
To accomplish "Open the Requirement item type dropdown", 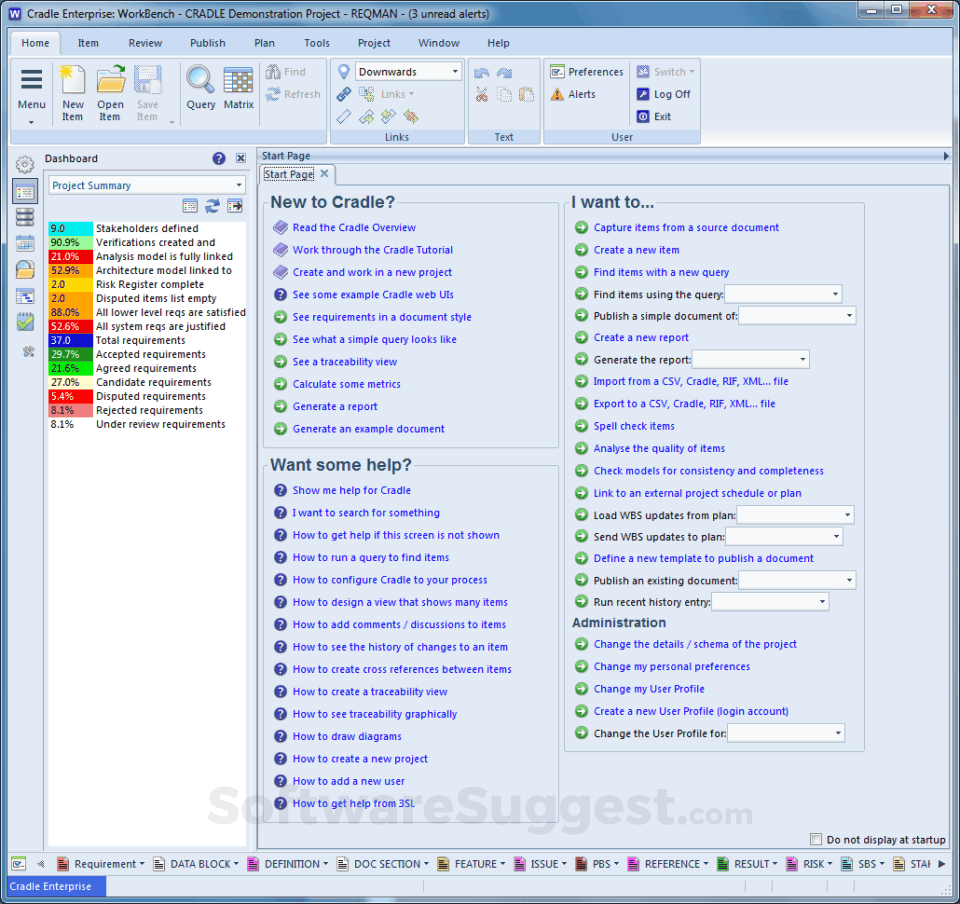I will coord(142,864).
